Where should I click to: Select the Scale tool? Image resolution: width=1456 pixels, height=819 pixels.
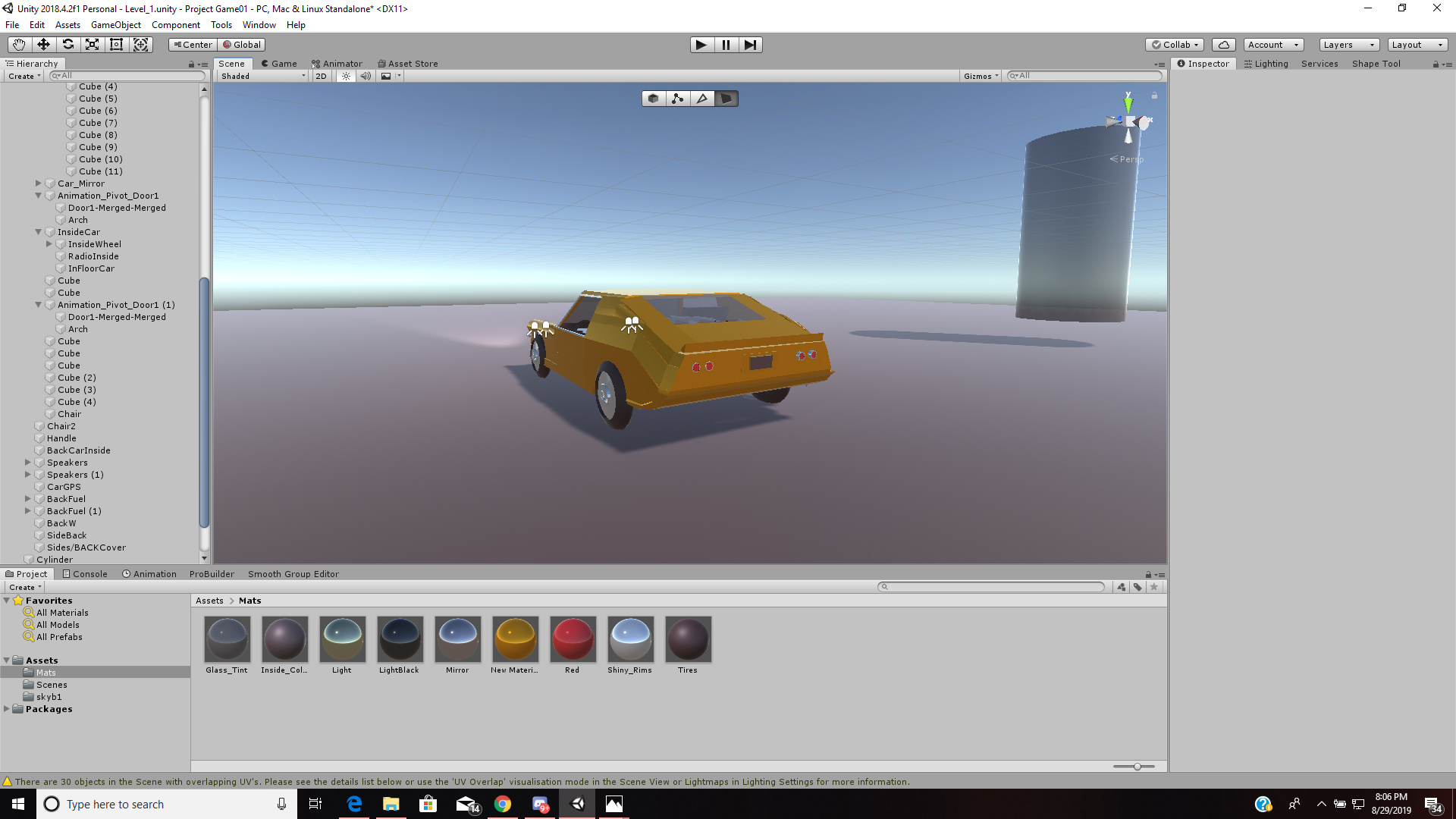[92, 45]
